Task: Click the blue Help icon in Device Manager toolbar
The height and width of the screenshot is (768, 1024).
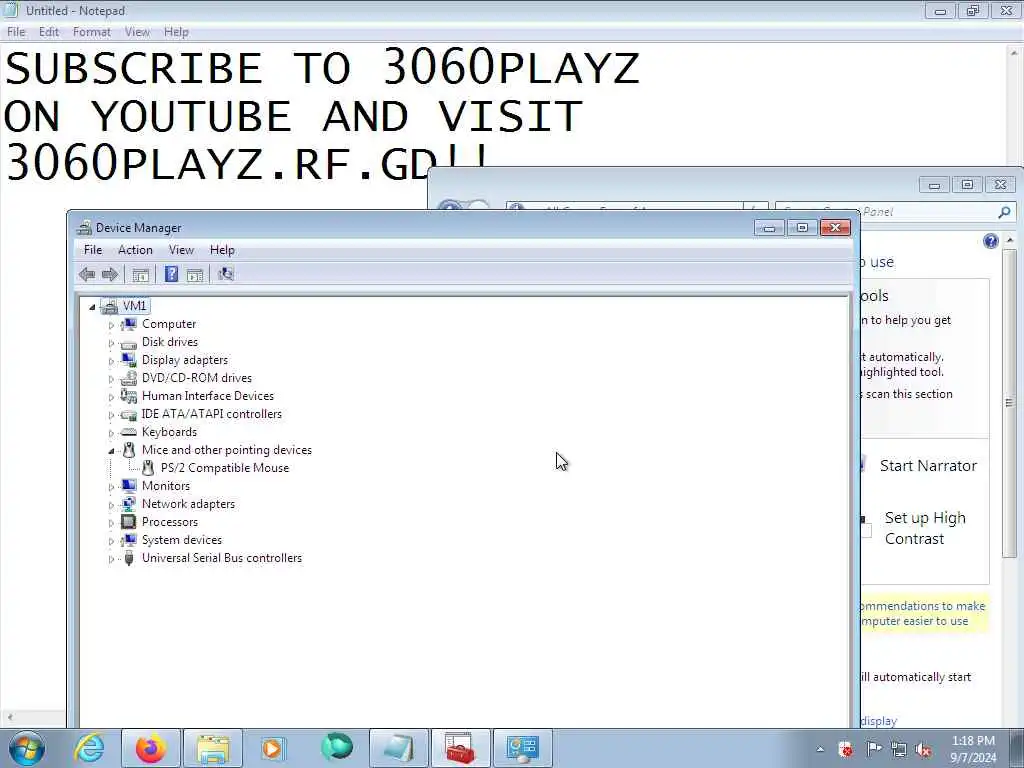Action: [x=171, y=274]
